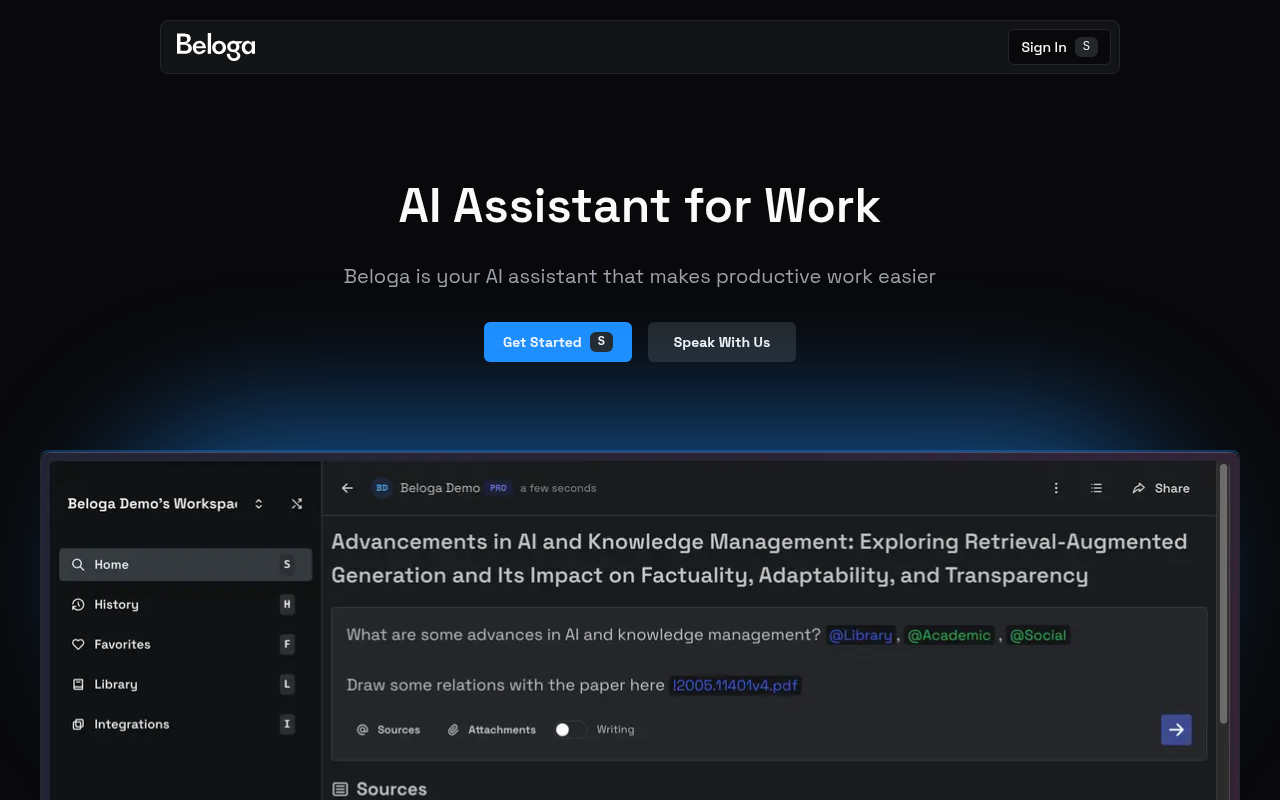Open the three-dot options menu
Image resolution: width=1280 pixels, height=800 pixels.
click(x=1056, y=488)
